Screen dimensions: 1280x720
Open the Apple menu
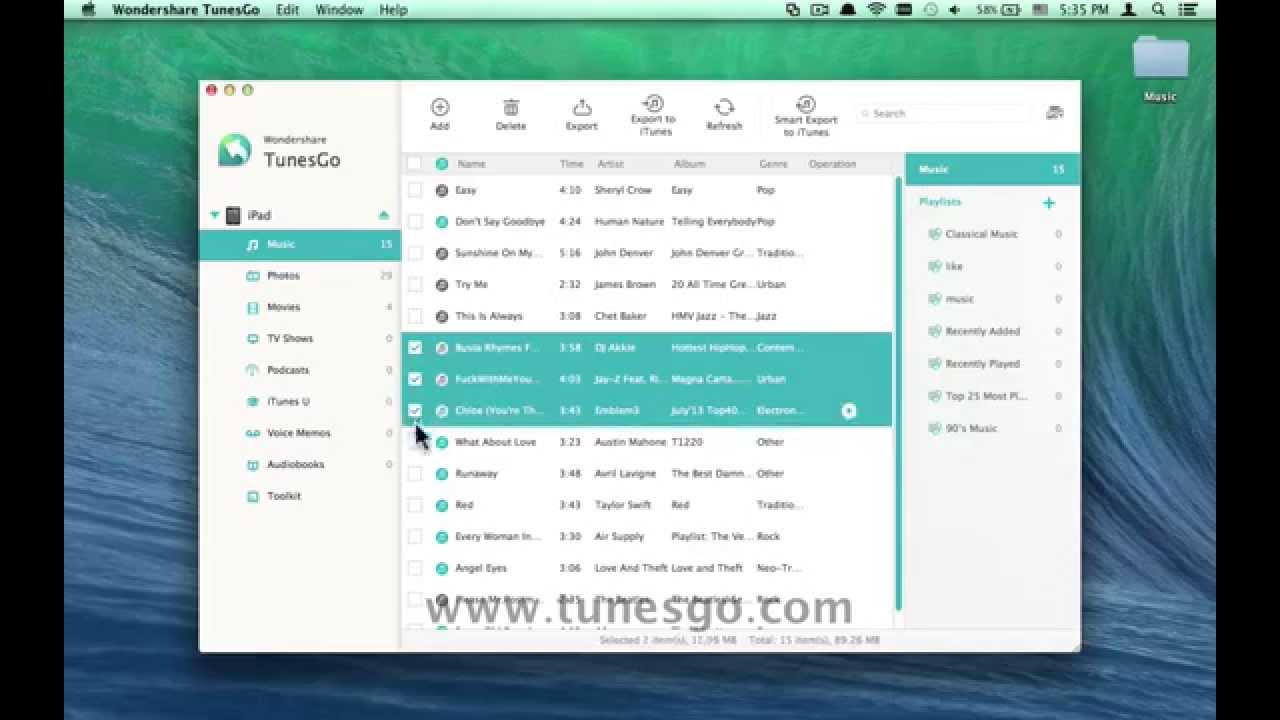pos(87,10)
